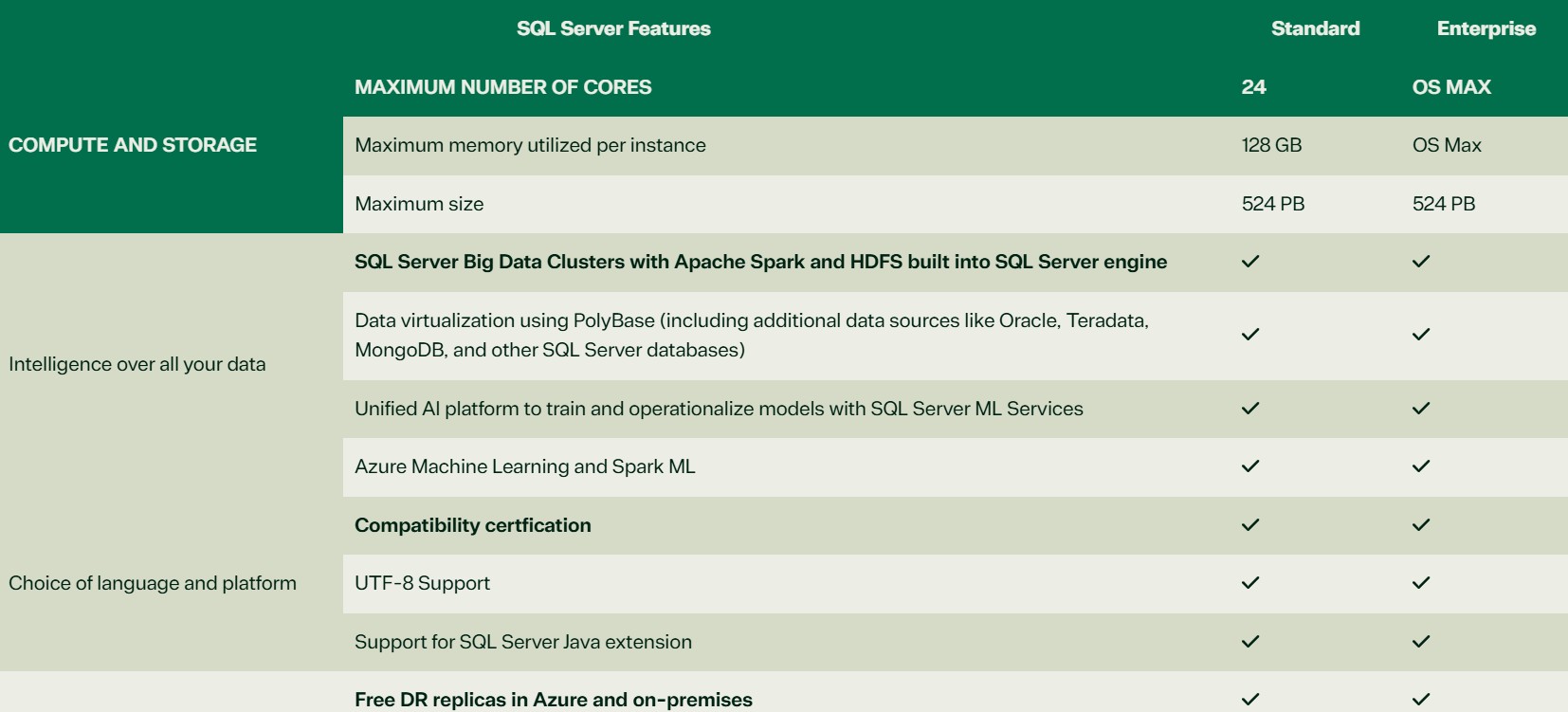This screenshot has height=712, width=1568.
Task: Click Standard checkmark for UTF-8 Support
Action: pos(1250,583)
